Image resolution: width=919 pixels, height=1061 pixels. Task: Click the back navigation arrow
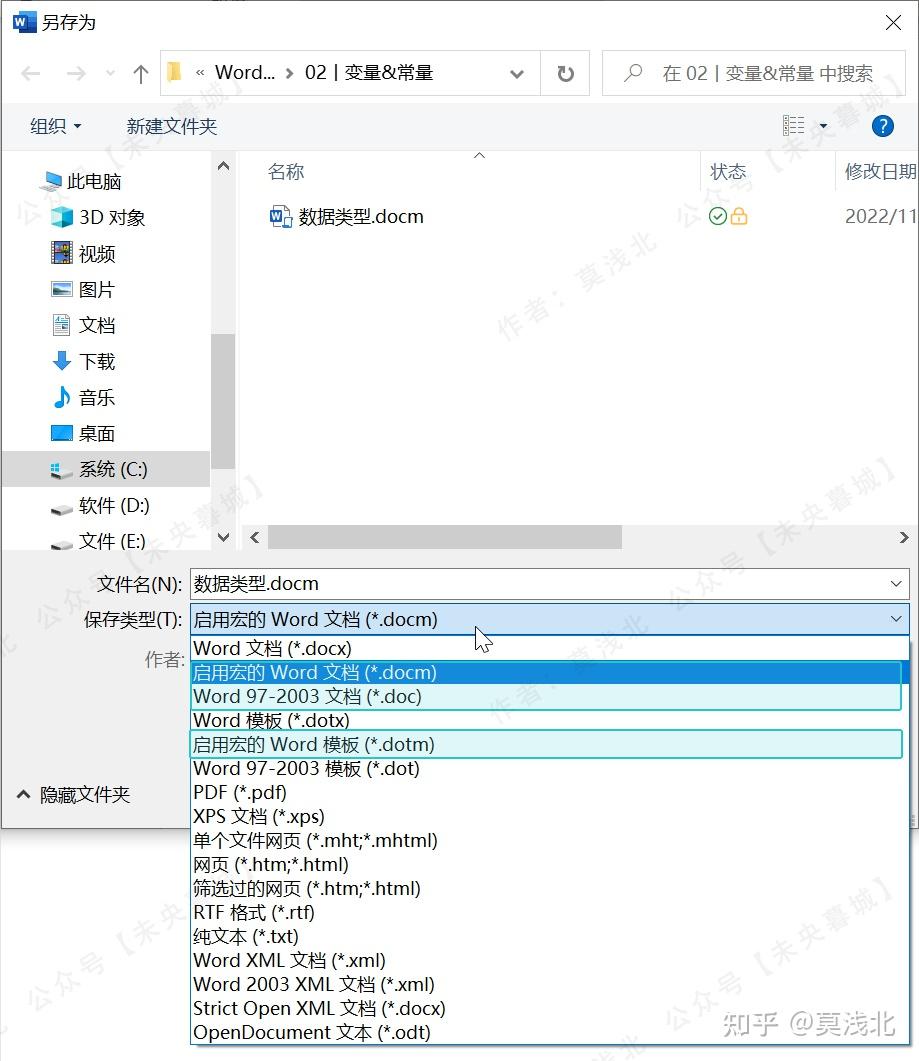pos(30,73)
